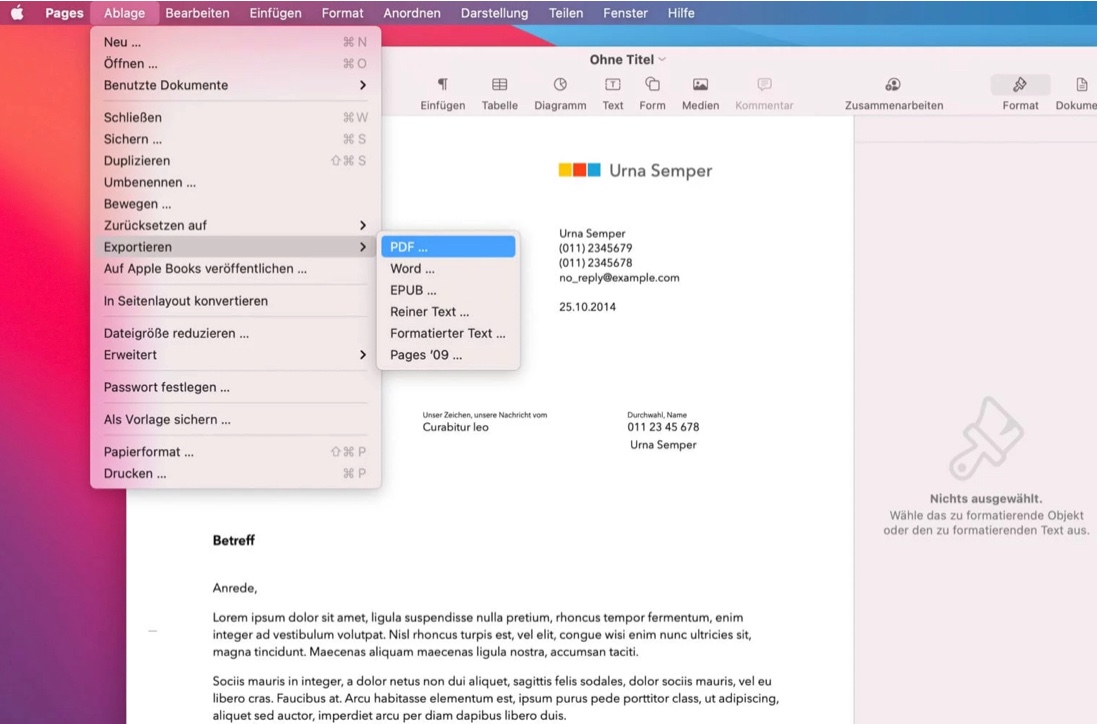Open the Darstellung menu
This screenshot has height=724, width=1100.
(x=494, y=13)
